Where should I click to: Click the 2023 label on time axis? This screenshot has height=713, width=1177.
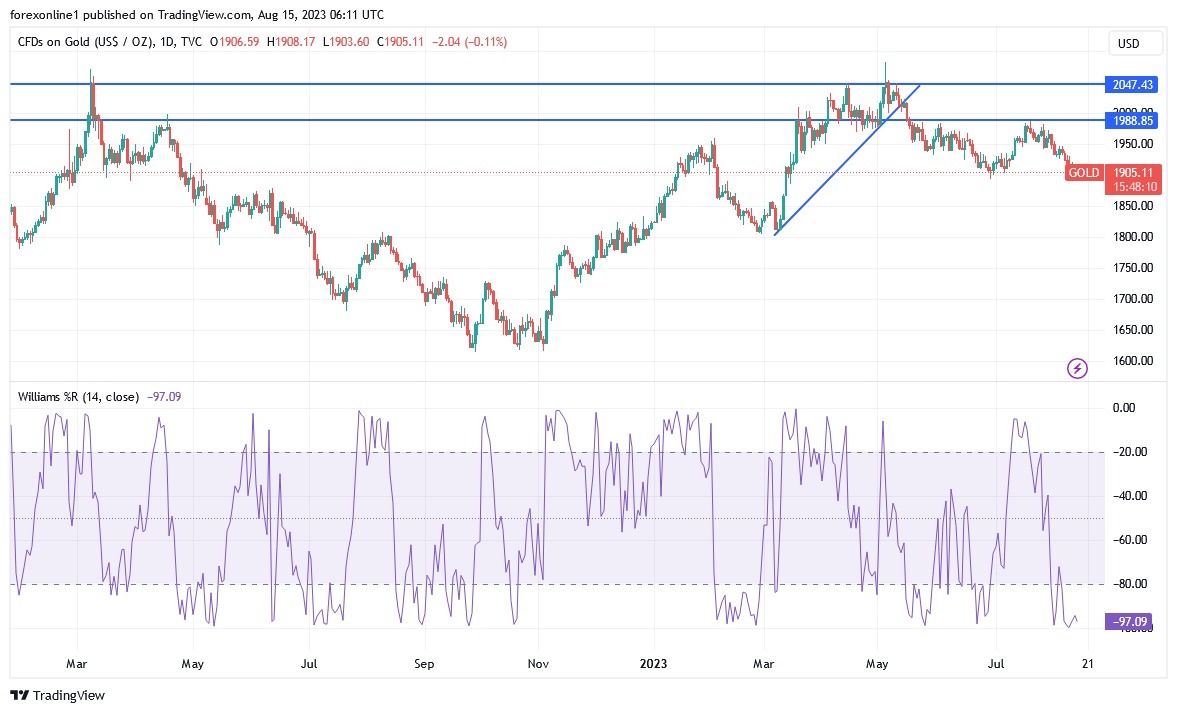coord(654,663)
